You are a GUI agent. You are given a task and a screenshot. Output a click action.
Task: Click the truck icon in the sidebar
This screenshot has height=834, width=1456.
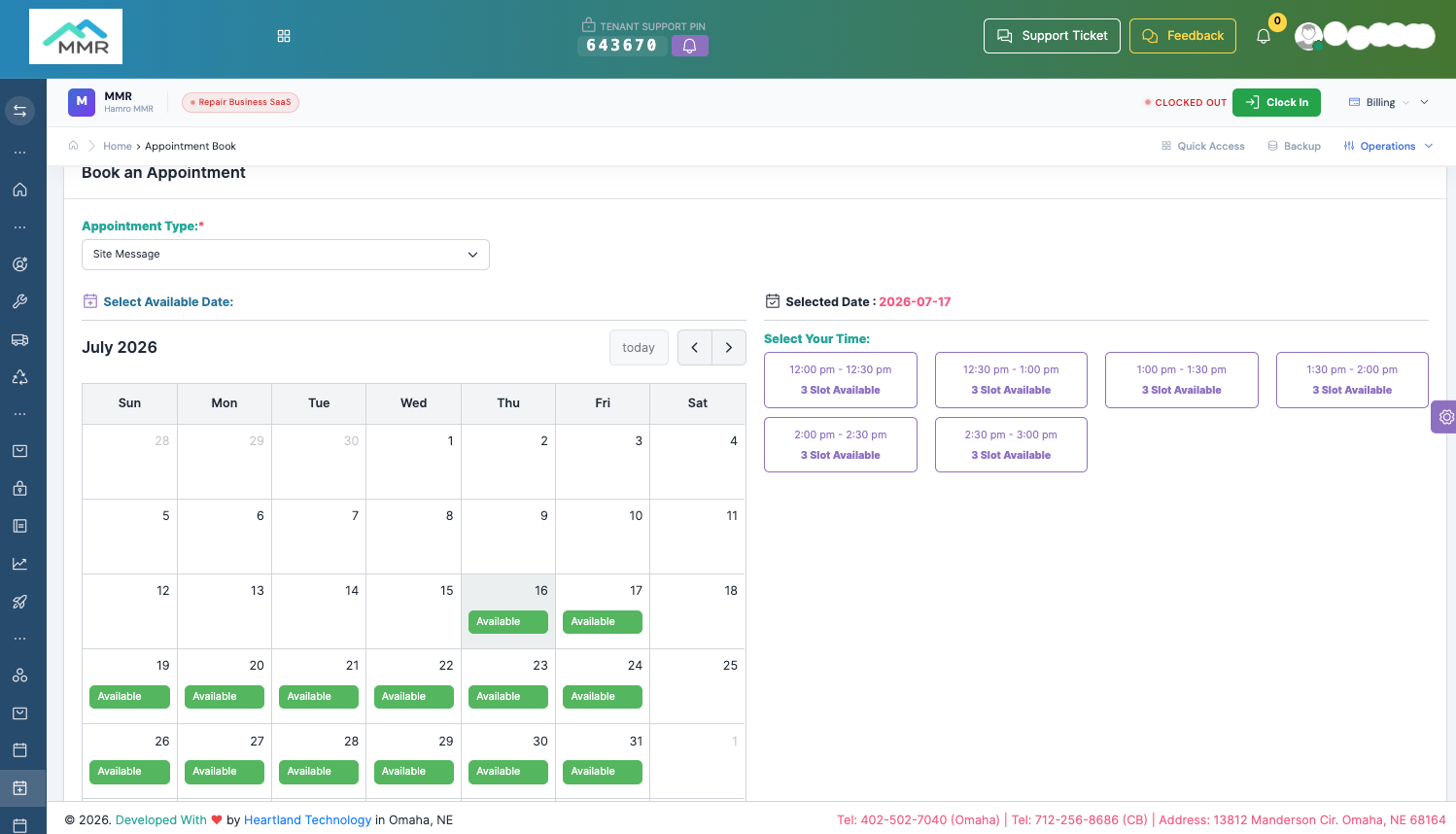coord(19,339)
